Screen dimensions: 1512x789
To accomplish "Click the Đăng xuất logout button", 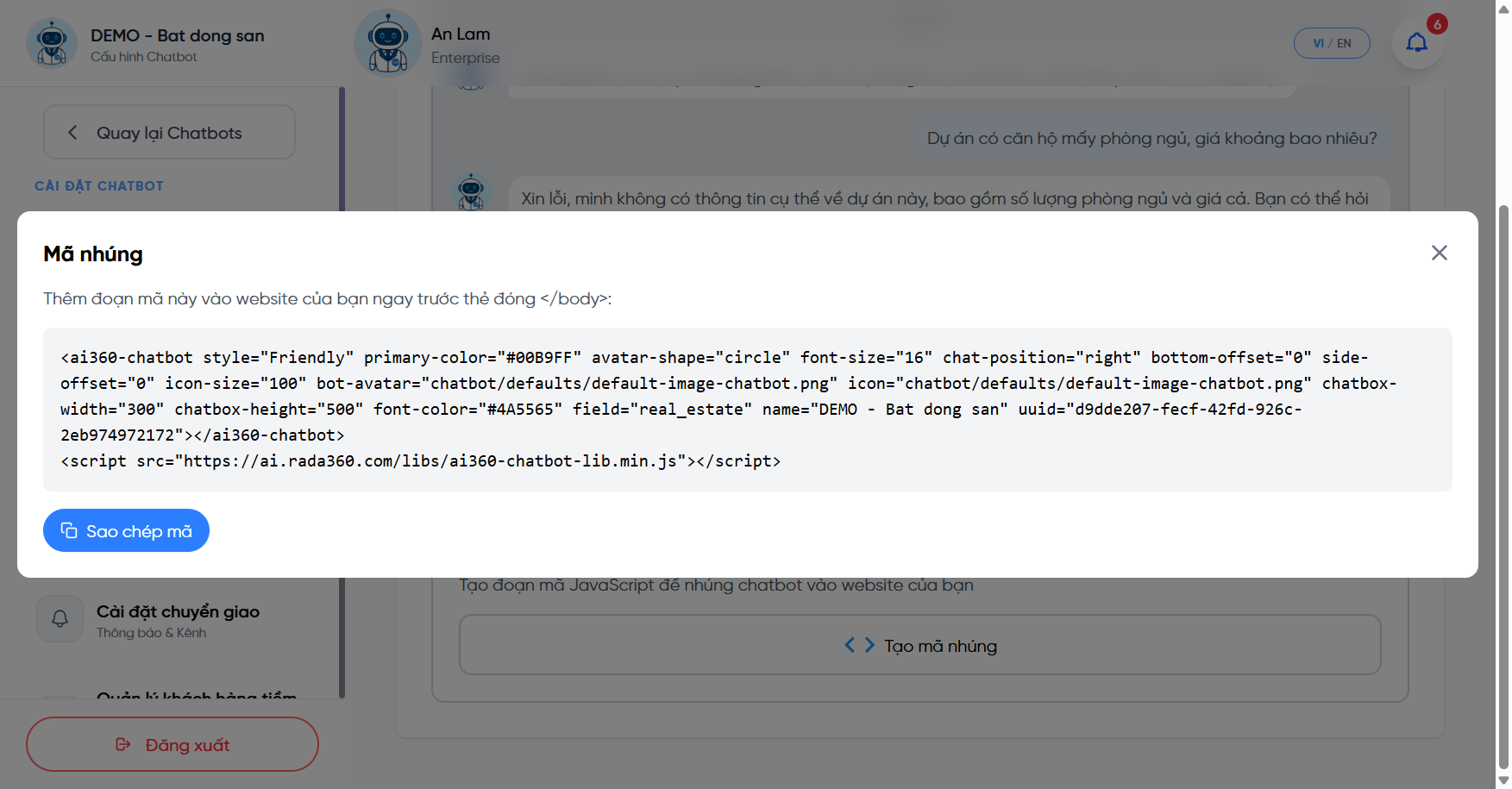I will (x=173, y=744).
